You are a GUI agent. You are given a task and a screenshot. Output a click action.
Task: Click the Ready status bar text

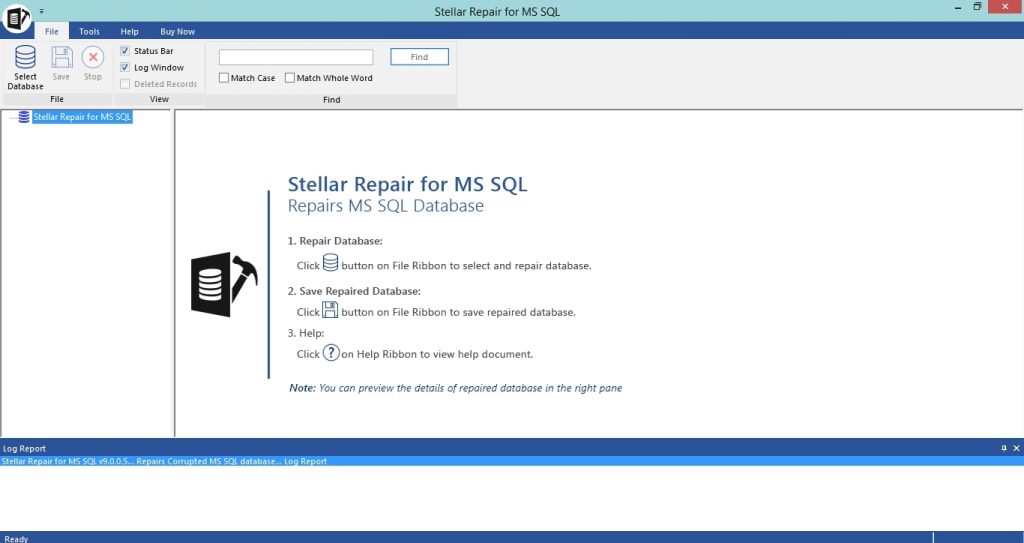pyautogui.click(x=16, y=538)
